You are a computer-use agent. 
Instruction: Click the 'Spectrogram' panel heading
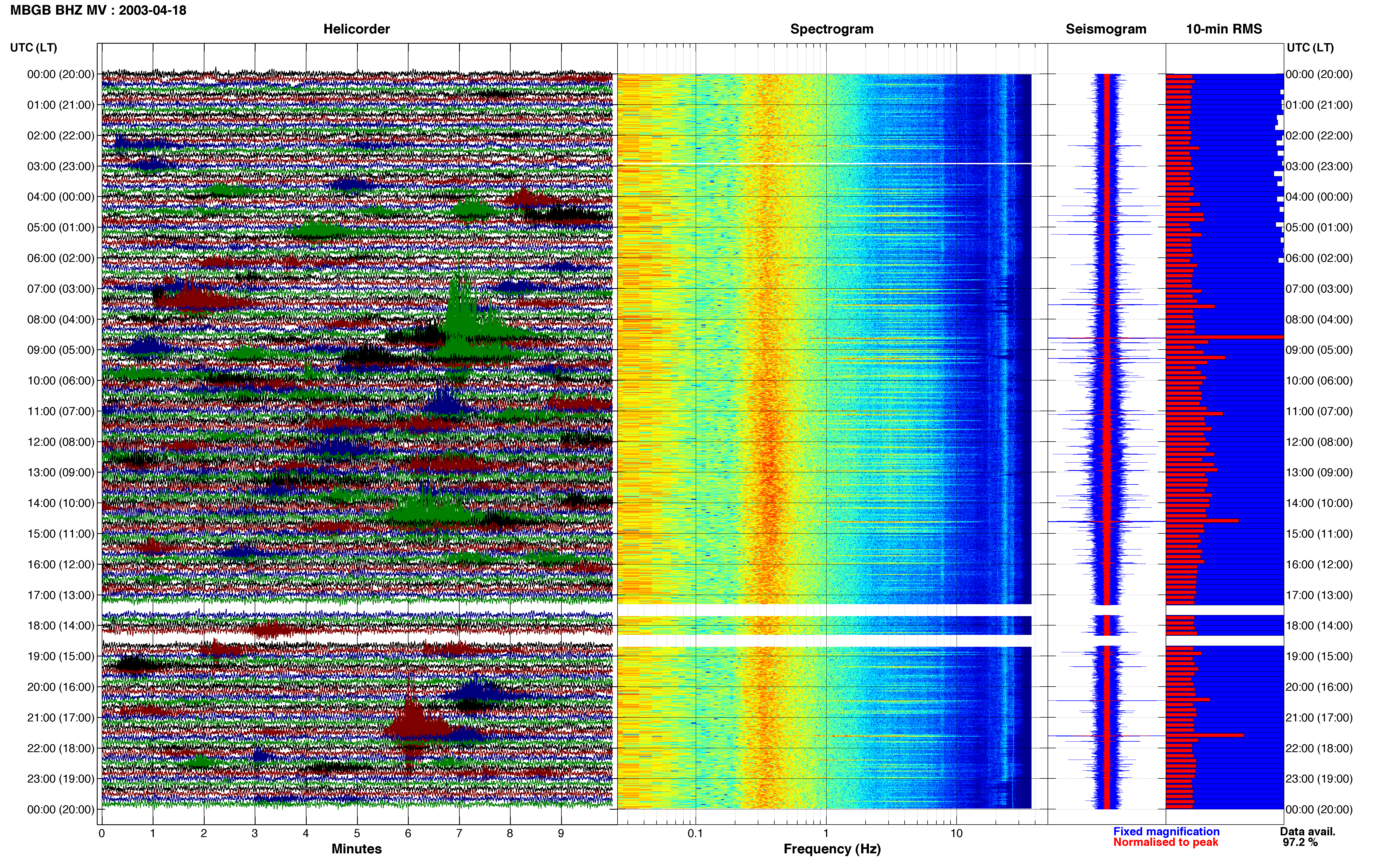tap(832, 29)
